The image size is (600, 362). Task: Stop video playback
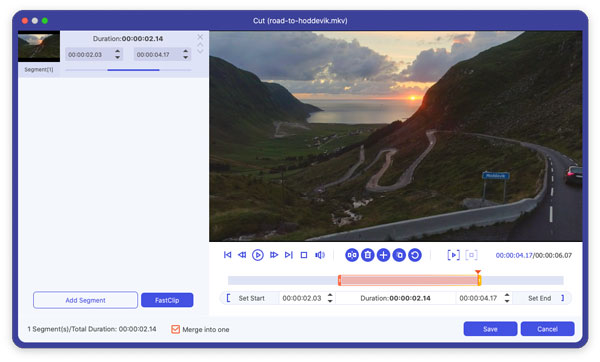coord(304,255)
